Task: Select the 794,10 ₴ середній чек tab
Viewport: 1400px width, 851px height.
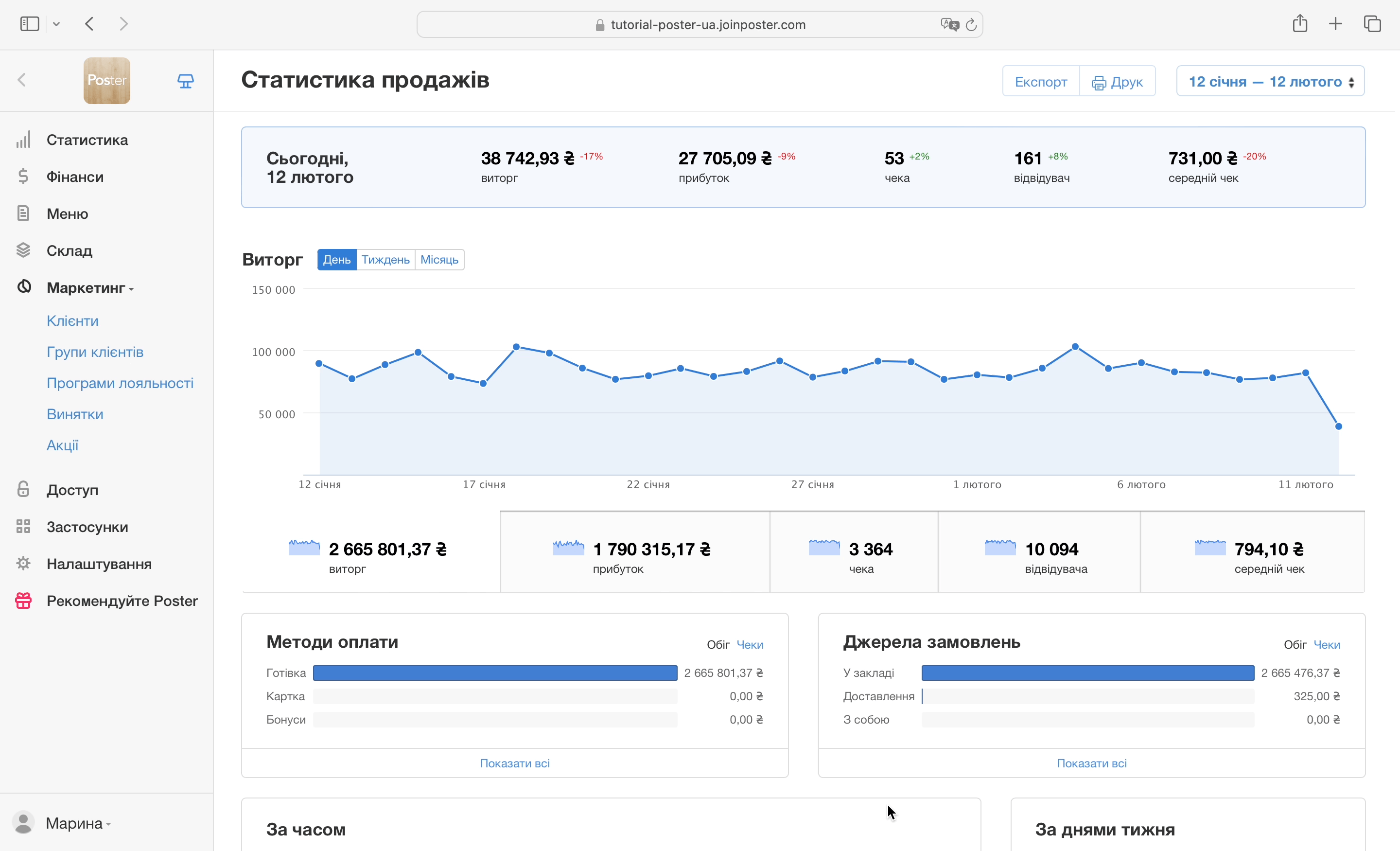Action: tap(1253, 552)
